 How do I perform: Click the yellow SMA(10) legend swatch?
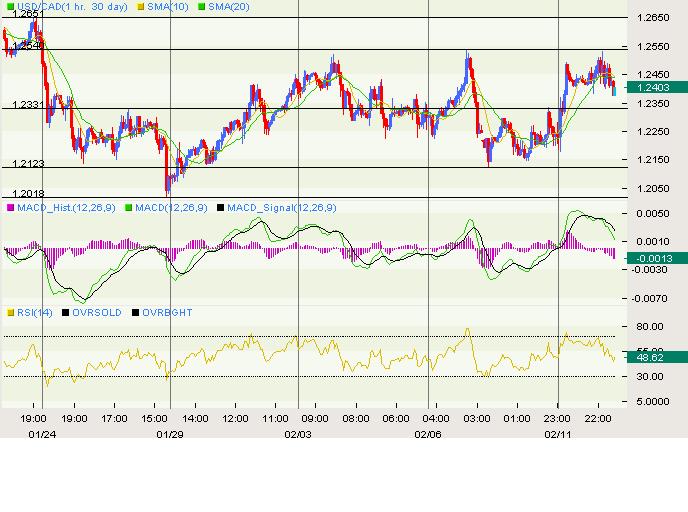pos(141,7)
